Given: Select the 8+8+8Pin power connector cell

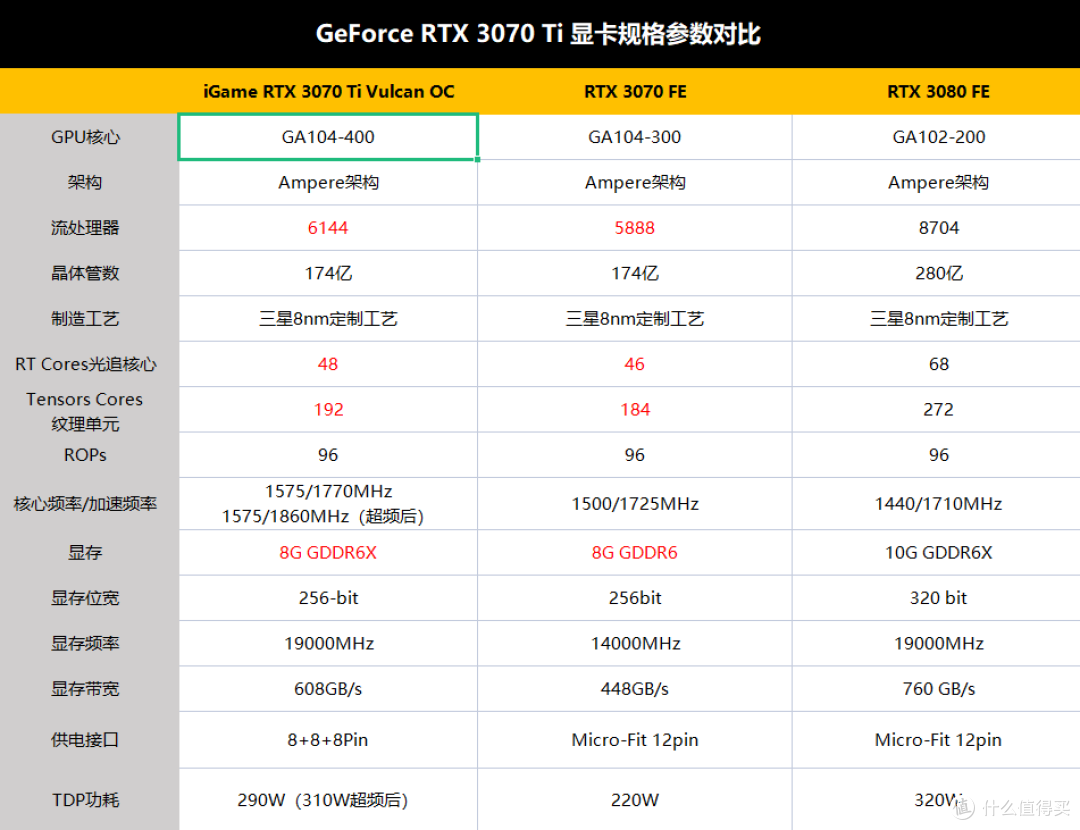Looking at the screenshot, I should click(328, 739).
